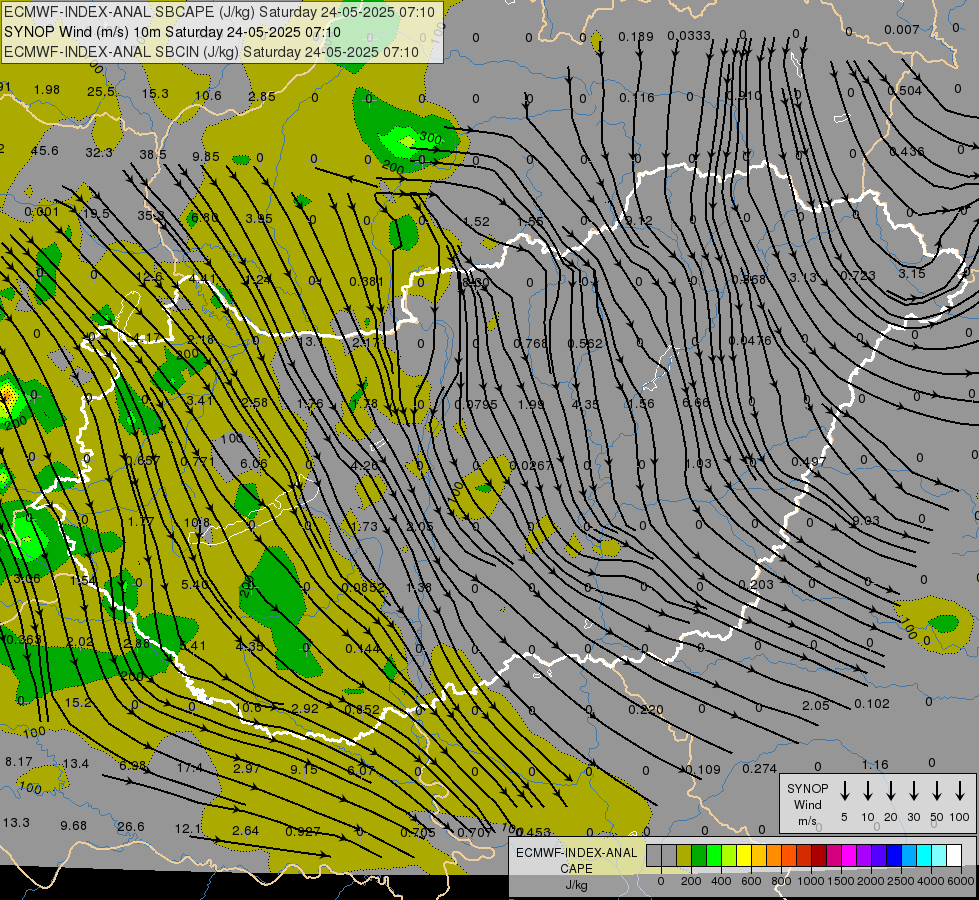Click the map value 0.274
979x900 pixels.
tap(759, 769)
